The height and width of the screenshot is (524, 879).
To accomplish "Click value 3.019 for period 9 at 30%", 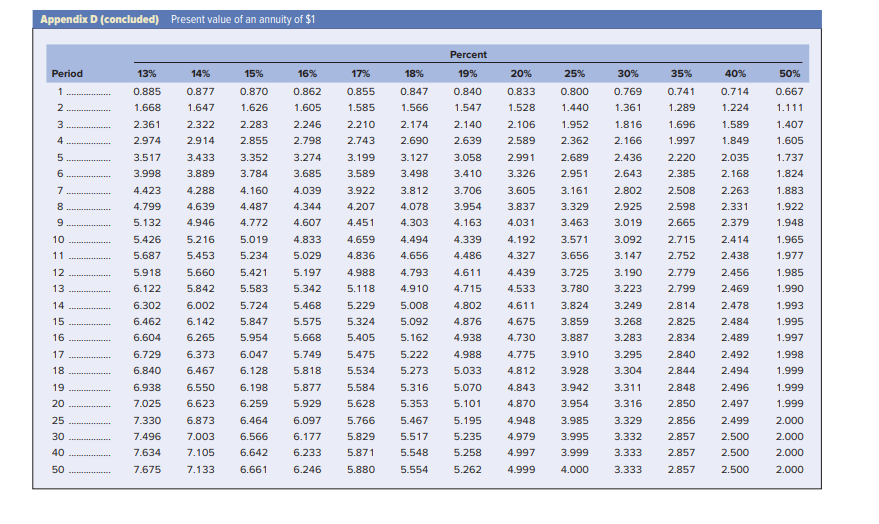I will click(x=628, y=222).
